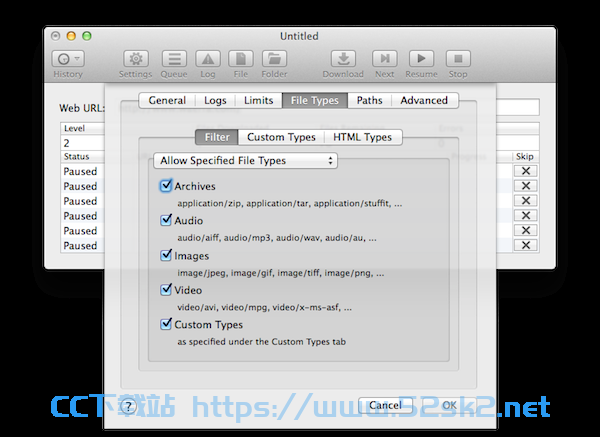Click the green zoom window button
This screenshot has height=437, width=600.
pos(87,36)
